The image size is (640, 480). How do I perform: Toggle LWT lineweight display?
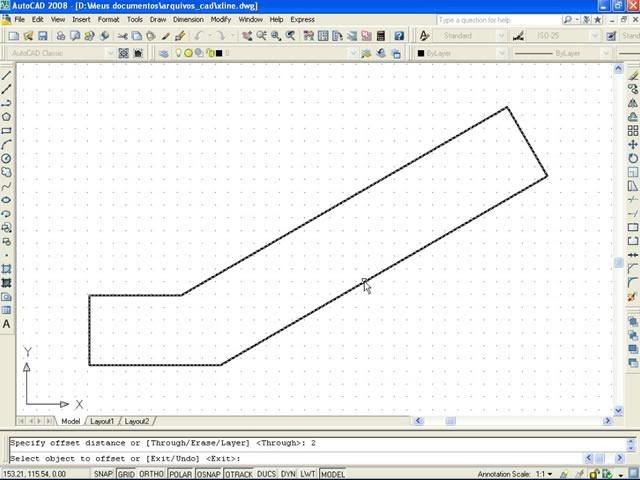(307, 474)
